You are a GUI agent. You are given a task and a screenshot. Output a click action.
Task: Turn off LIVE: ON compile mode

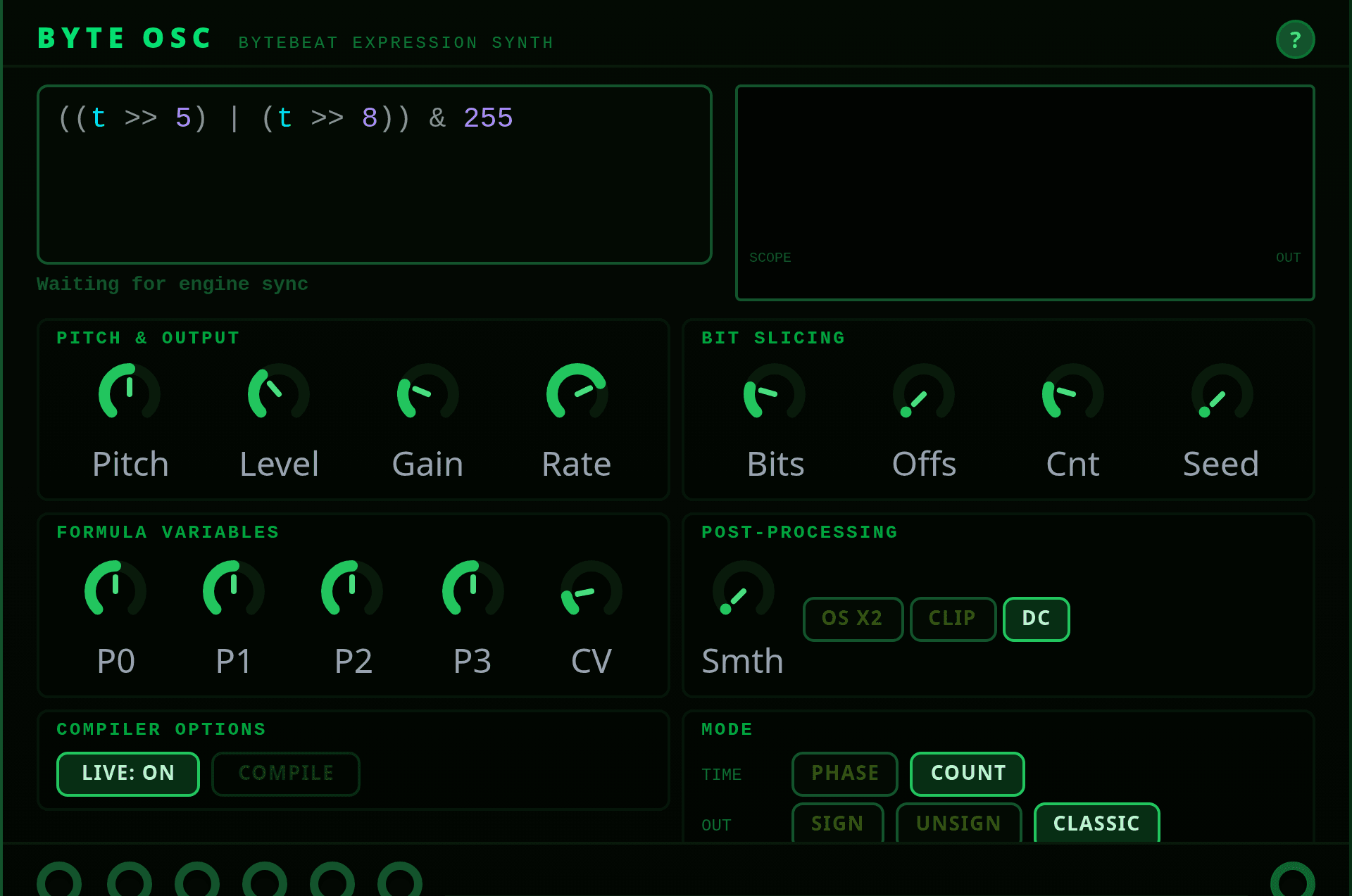(128, 774)
